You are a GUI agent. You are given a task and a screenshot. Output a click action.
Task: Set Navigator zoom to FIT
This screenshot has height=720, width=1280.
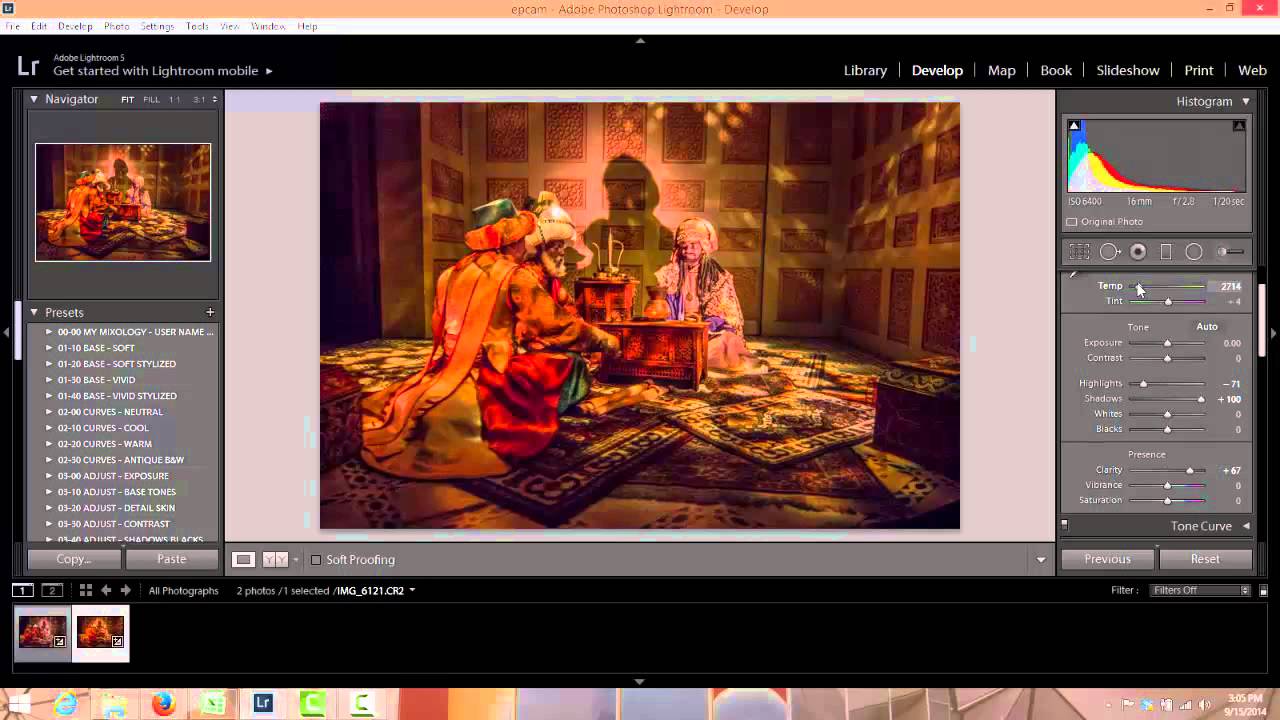coord(127,100)
